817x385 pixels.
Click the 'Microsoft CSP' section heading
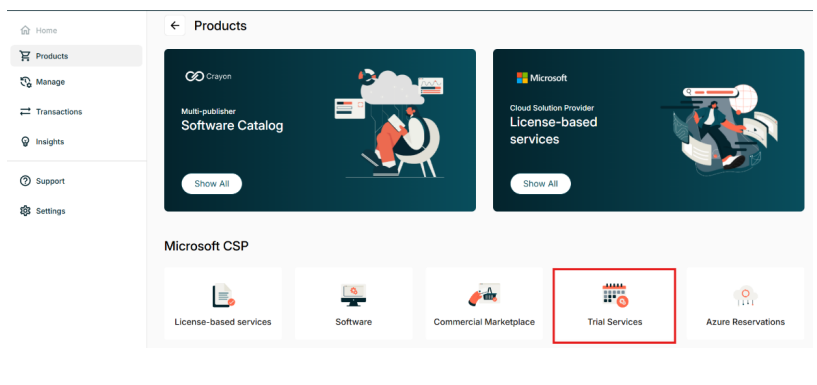coord(206,246)
